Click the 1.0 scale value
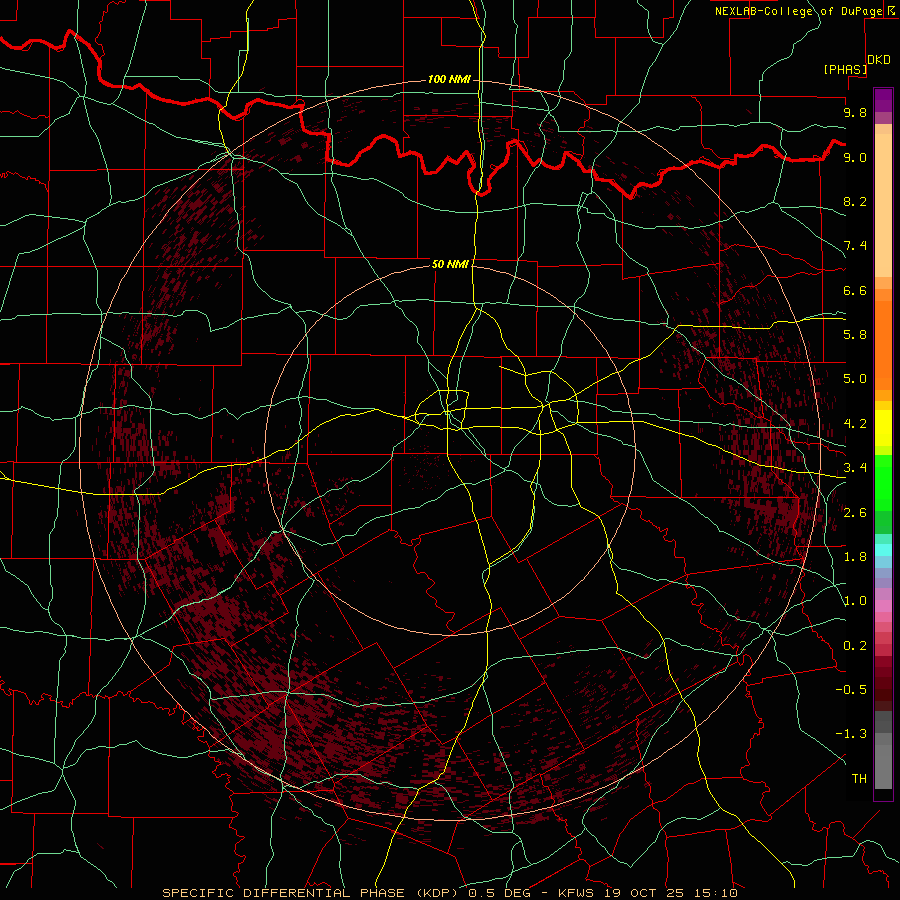900x900 pixels. 855,601
